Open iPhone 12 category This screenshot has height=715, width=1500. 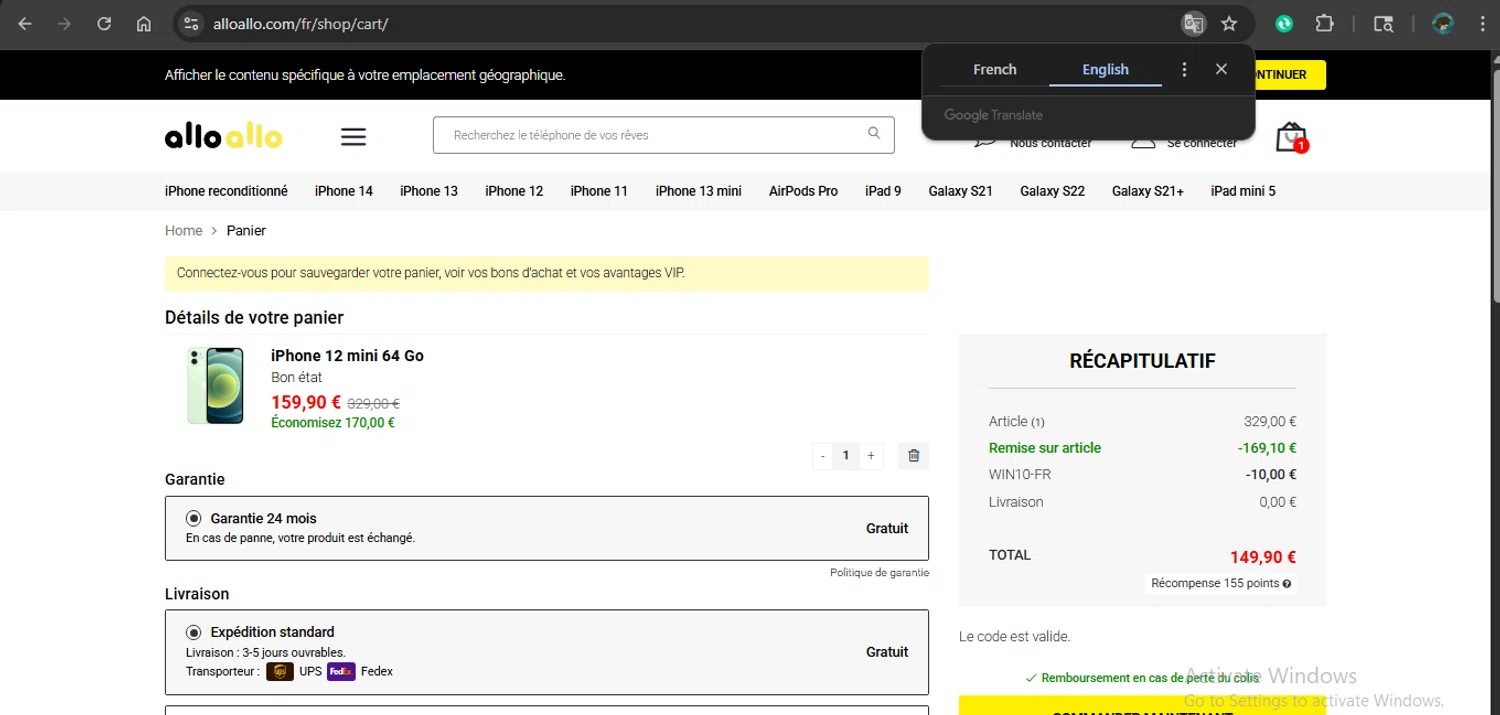pyautogui.click(x=514, y=191)
